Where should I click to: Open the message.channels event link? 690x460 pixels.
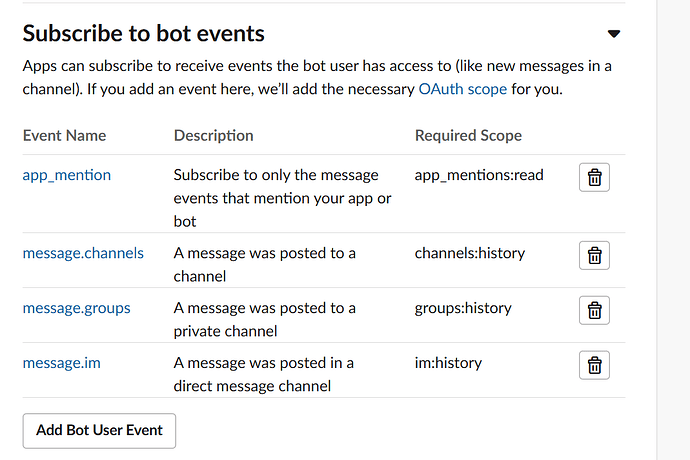(83, 253)
